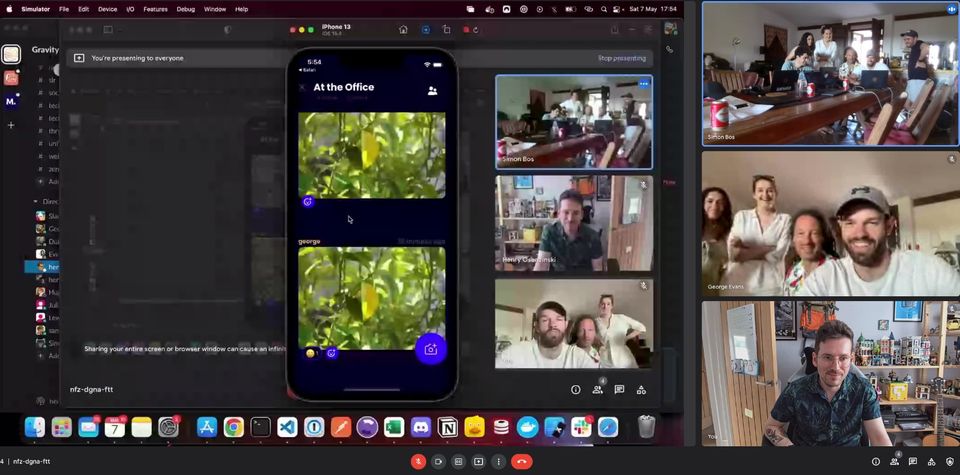This screenshot has width=960, height=475.
Task: Open Discord from the Dock
Action: [x=421, y=427]
